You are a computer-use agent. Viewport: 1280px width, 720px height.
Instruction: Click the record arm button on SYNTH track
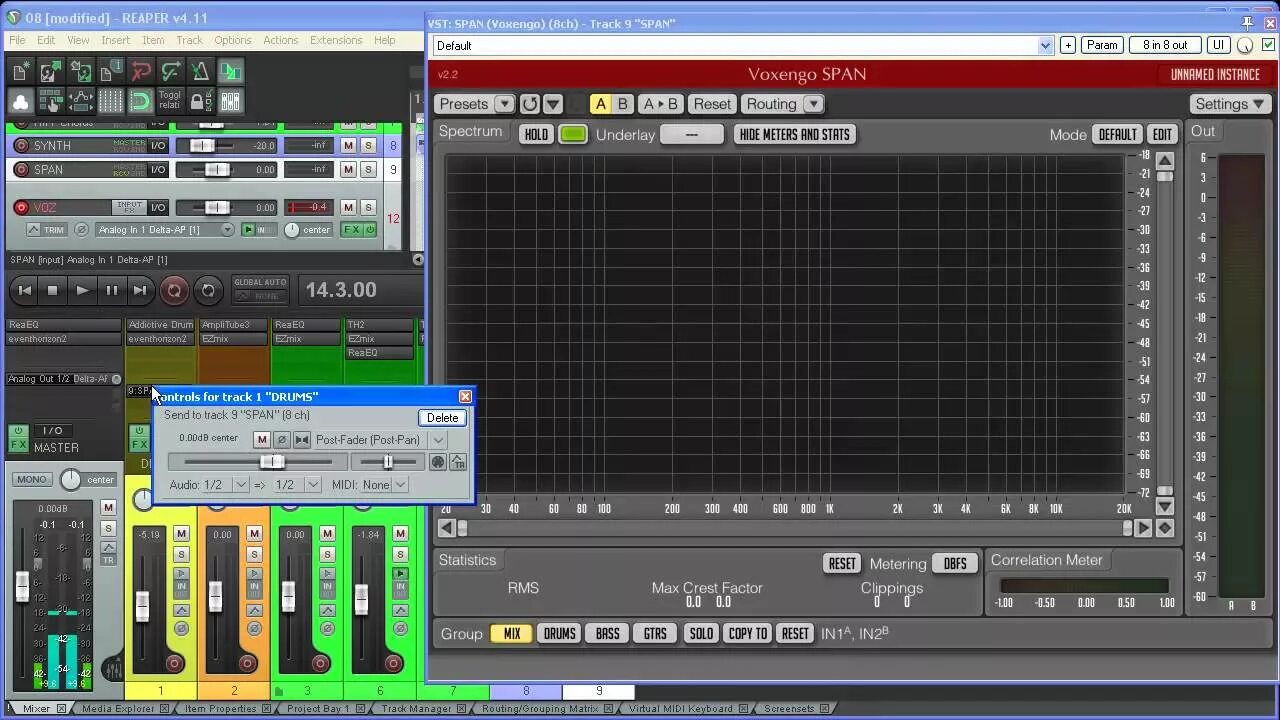point(21,146)
